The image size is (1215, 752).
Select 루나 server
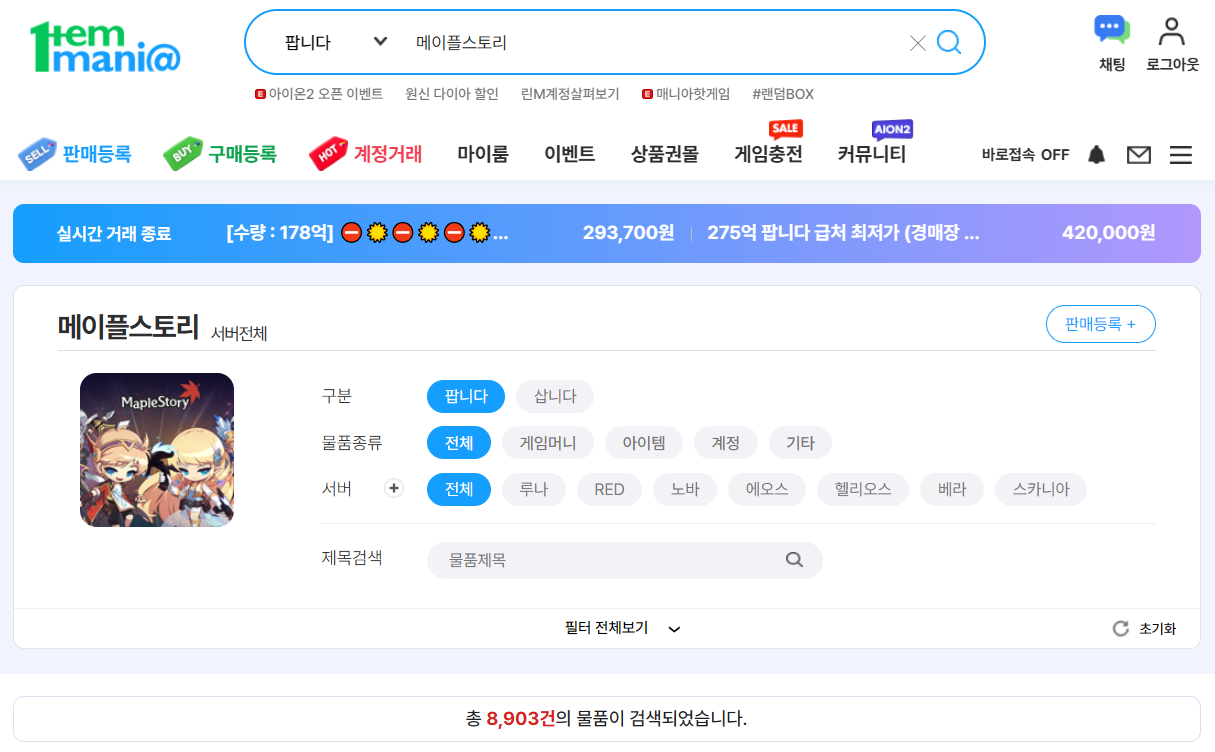click(x=534, y=489)
